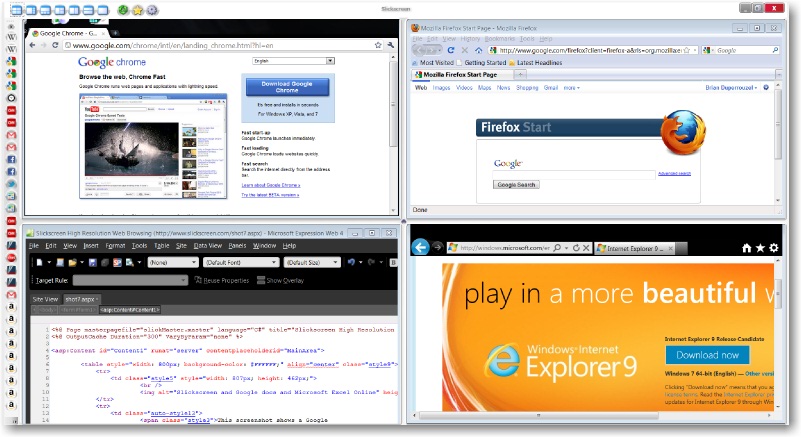Screen dimensions: 801x437
Task: Click Download now on Internet Explorer 9 page
Action: 707,355
